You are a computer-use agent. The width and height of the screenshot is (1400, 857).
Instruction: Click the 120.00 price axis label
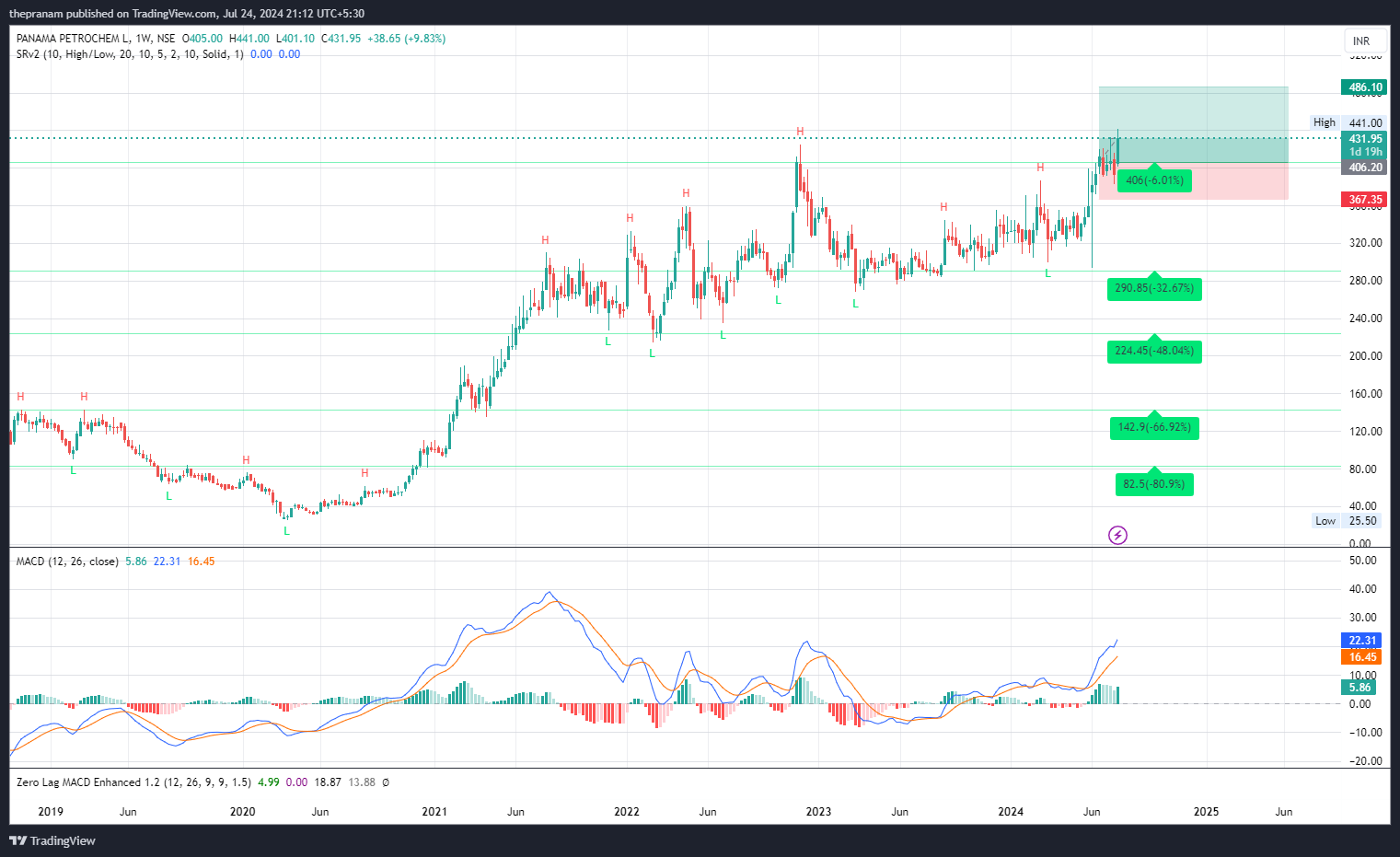(1365, 432)
